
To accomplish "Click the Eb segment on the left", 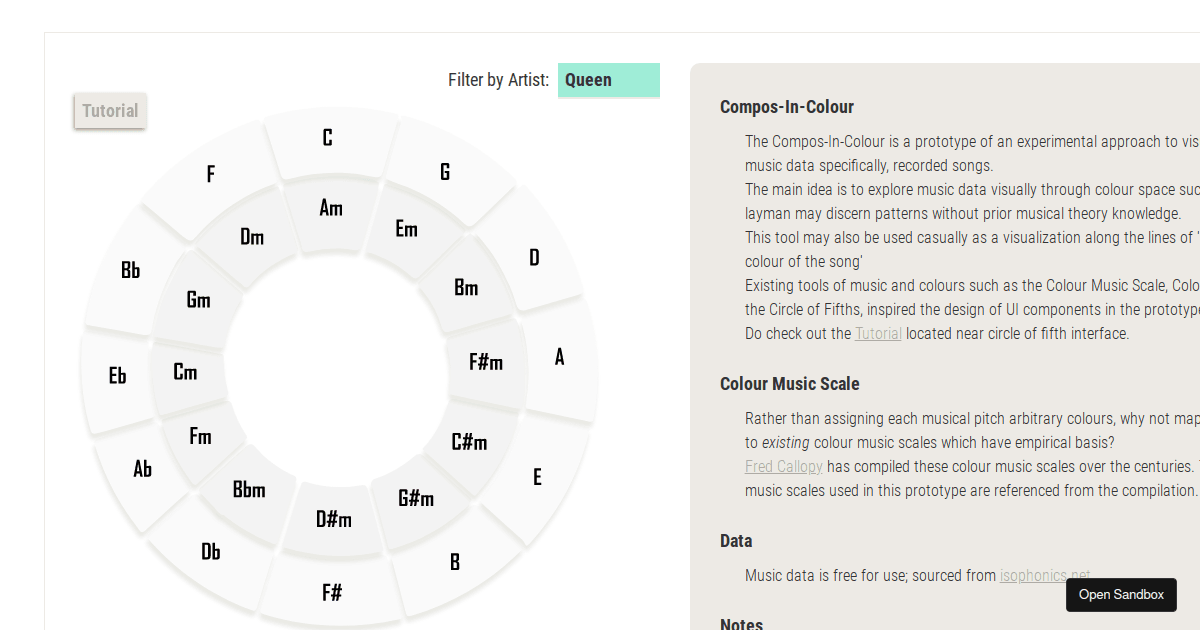I will pos(117,376).
